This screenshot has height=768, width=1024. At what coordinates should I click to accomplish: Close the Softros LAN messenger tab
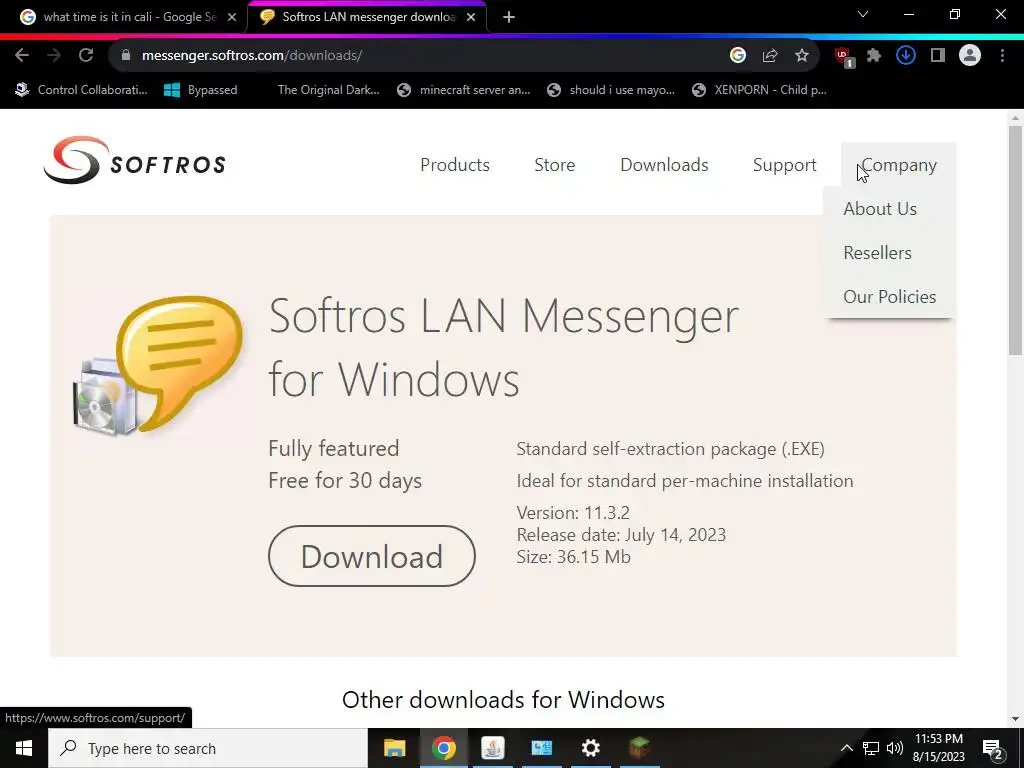pos(471,17)
